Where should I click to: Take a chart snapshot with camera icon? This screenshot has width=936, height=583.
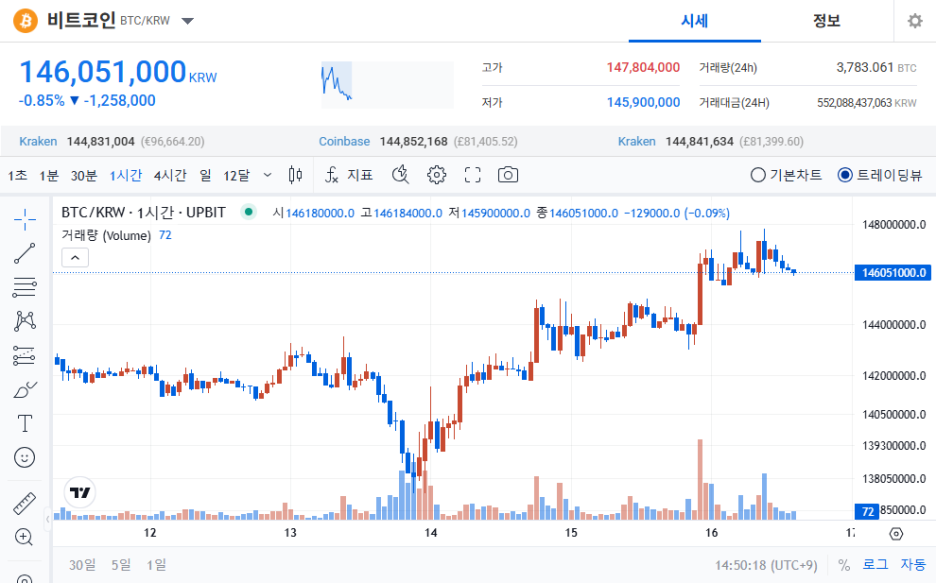tap(508, 175)
